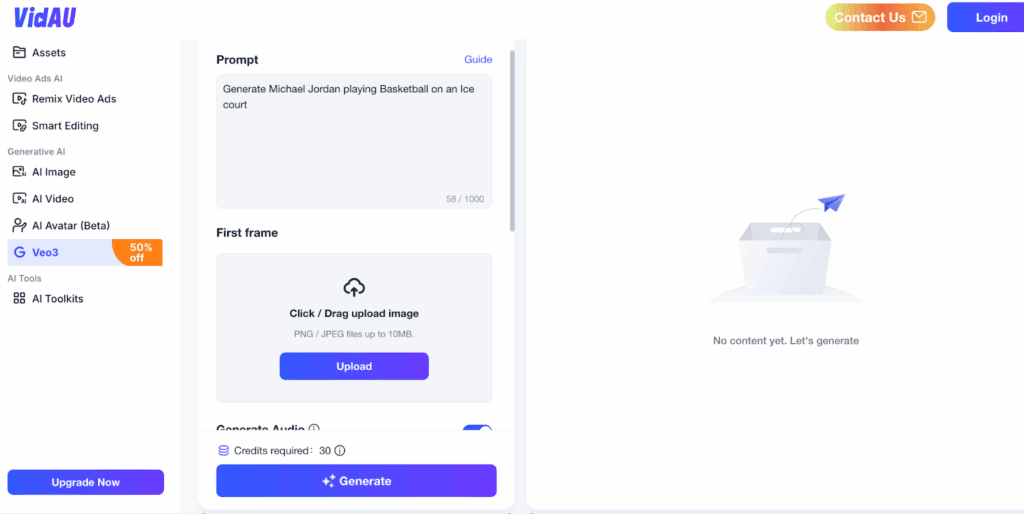The height and width of the screenshot is (514, 1024).
Task: Select Veo3 in the sidebar
Action: (x=60, y=252)
